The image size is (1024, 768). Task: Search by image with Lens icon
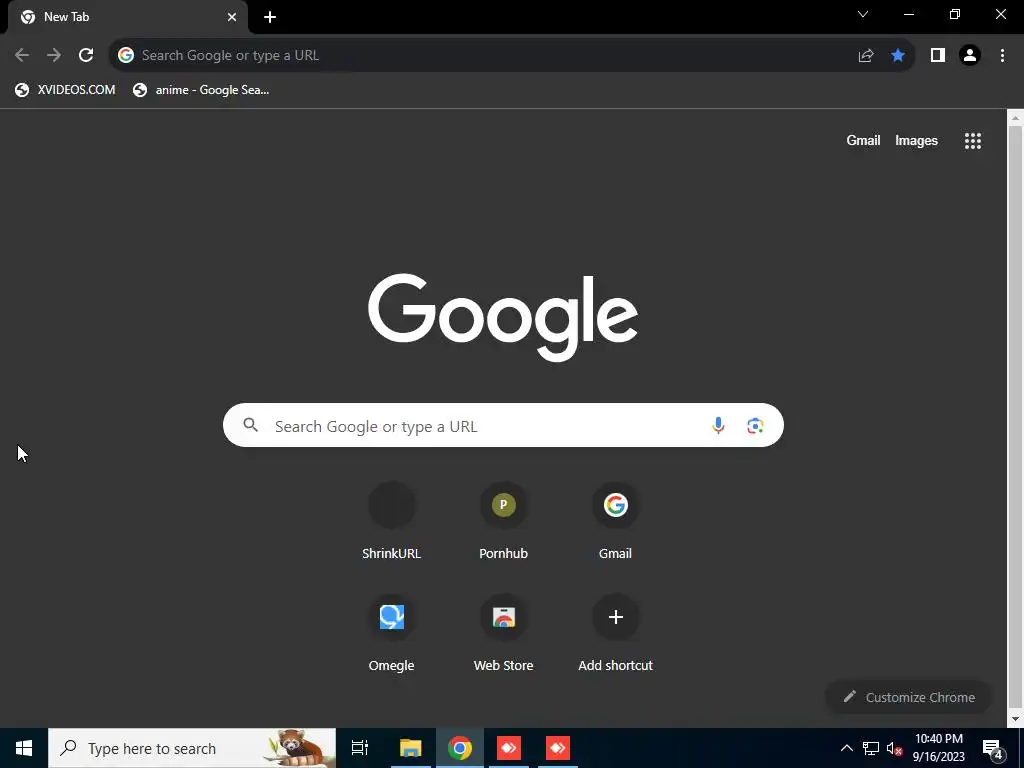coord(755,425)
